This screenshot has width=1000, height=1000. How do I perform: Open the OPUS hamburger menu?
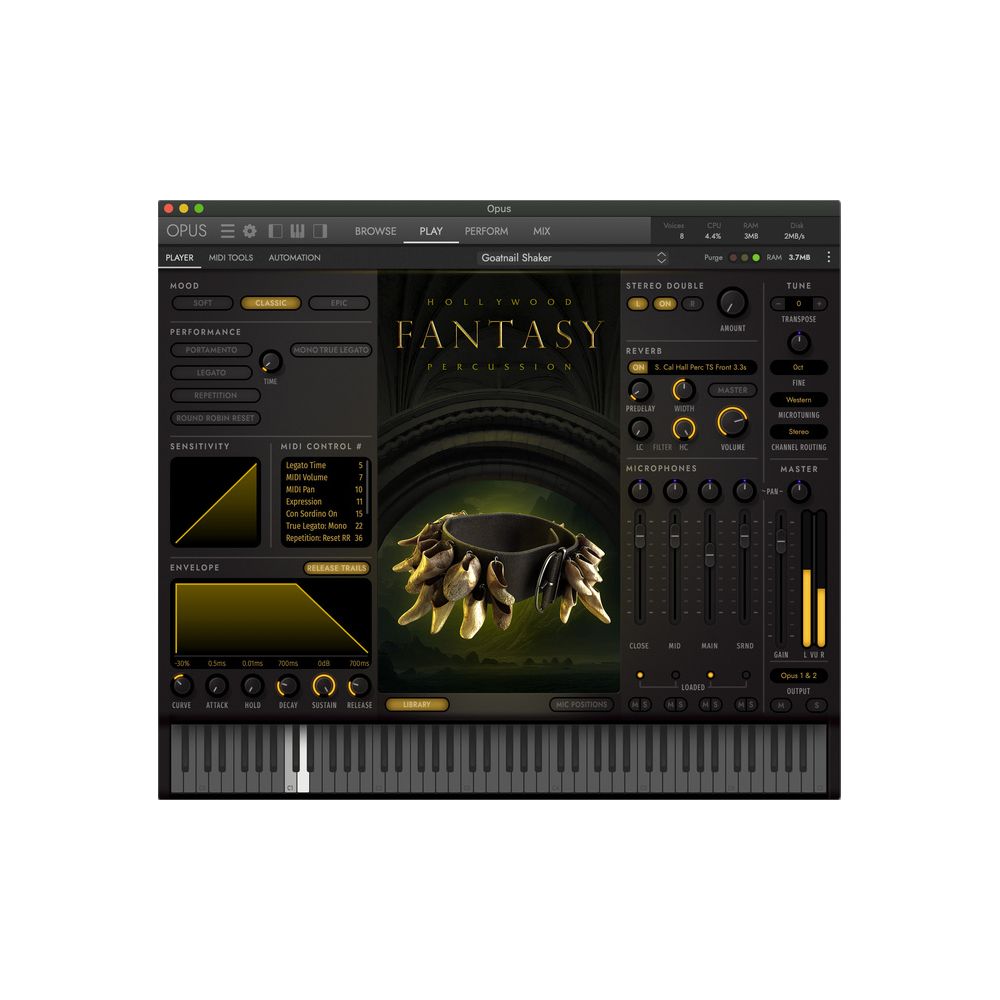click(x=228, y=231)
